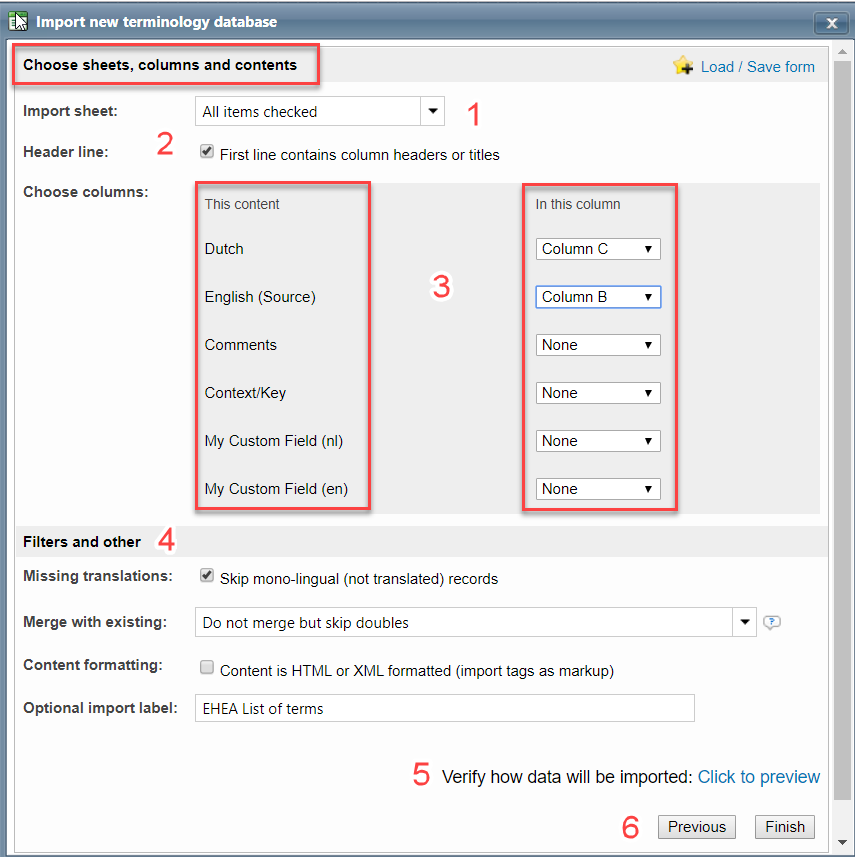
Task: Expand My Custom Field (en) dropdown
Action: (598, 489)
